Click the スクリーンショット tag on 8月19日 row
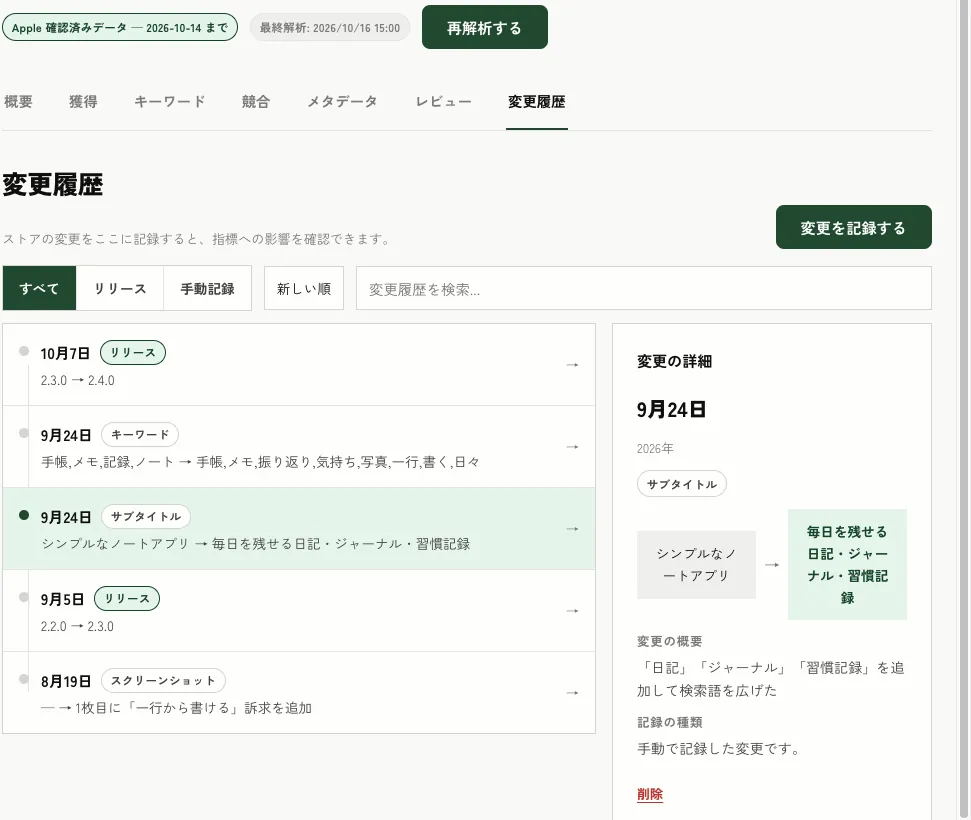 pos(163,681)
